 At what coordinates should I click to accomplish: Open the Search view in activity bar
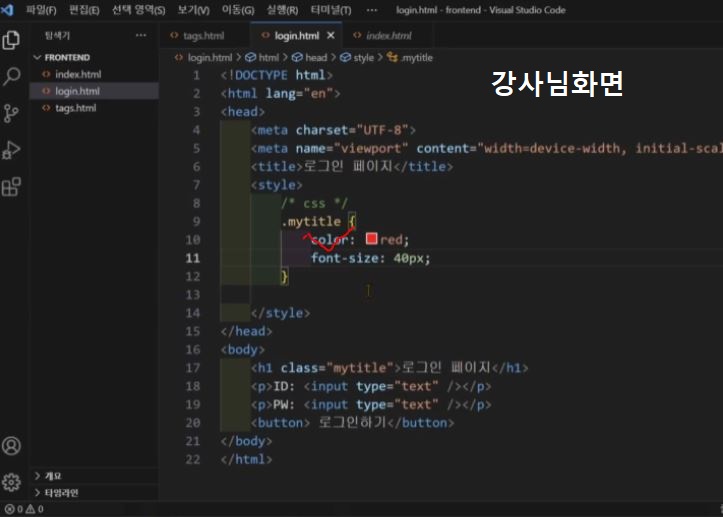[11, 77]
